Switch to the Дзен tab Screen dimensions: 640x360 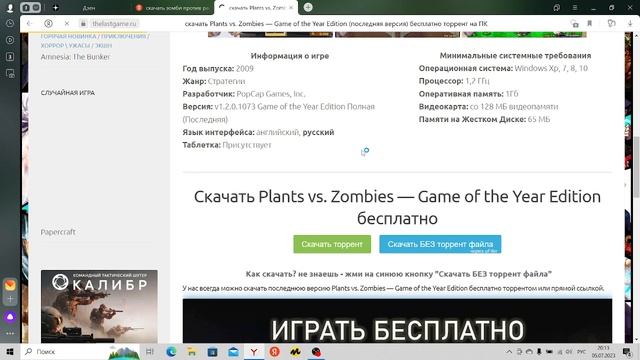click(x=89, y=8)
